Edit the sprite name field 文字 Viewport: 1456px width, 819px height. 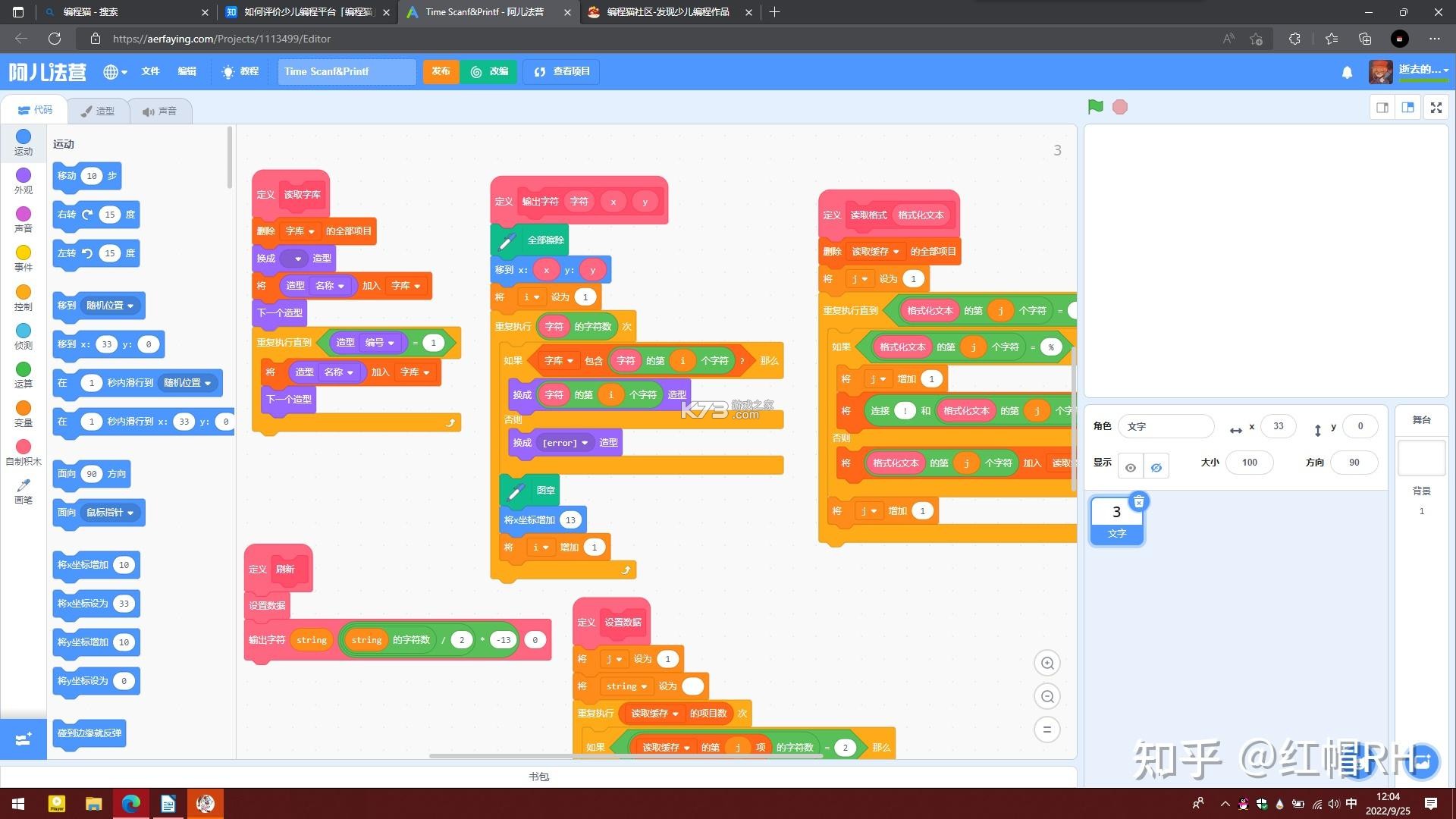click(1166, 426)
